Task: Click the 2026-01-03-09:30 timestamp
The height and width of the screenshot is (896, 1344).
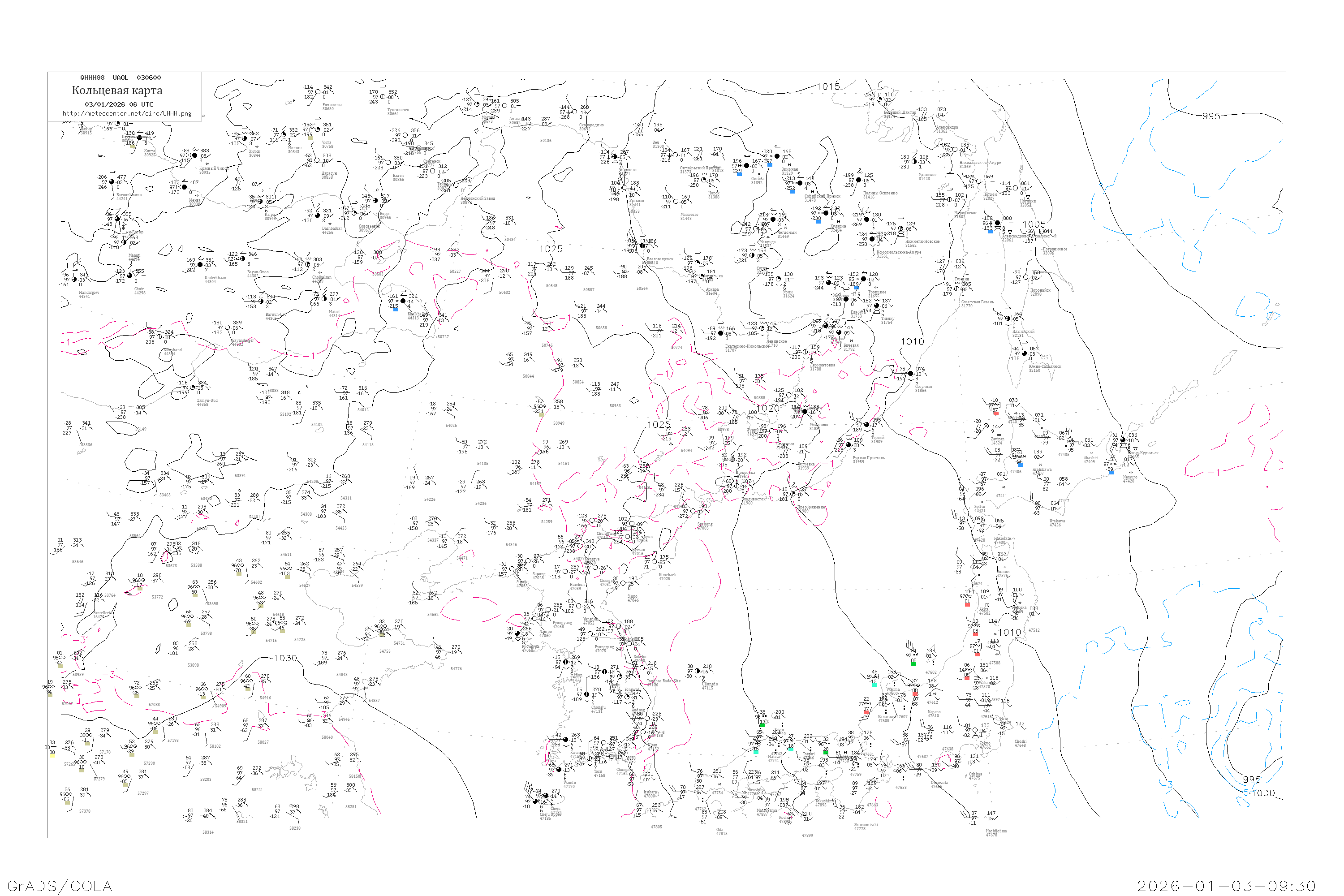Action: (1226, 886)
